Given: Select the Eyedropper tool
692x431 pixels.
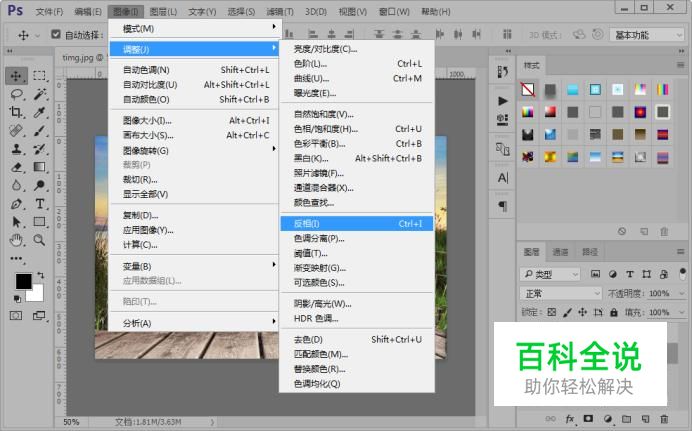Looking at the screenshot, I should click(40, 112).
